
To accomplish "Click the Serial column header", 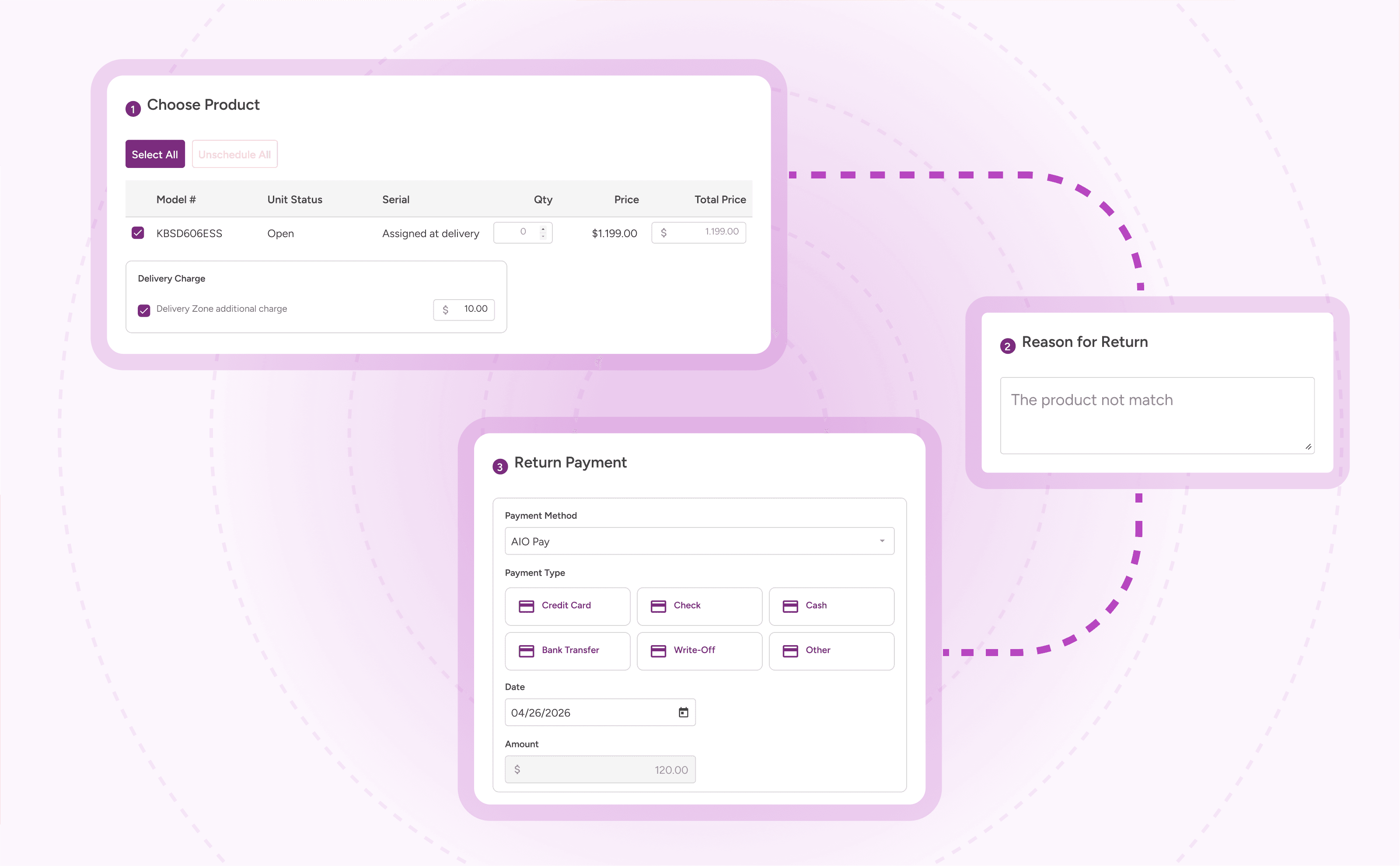I will (x=396, y=199).
